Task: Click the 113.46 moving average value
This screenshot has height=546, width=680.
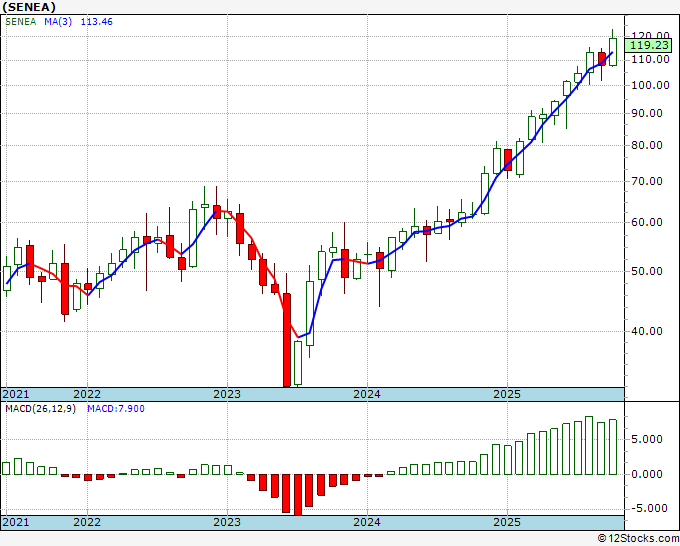Action: 97,22
